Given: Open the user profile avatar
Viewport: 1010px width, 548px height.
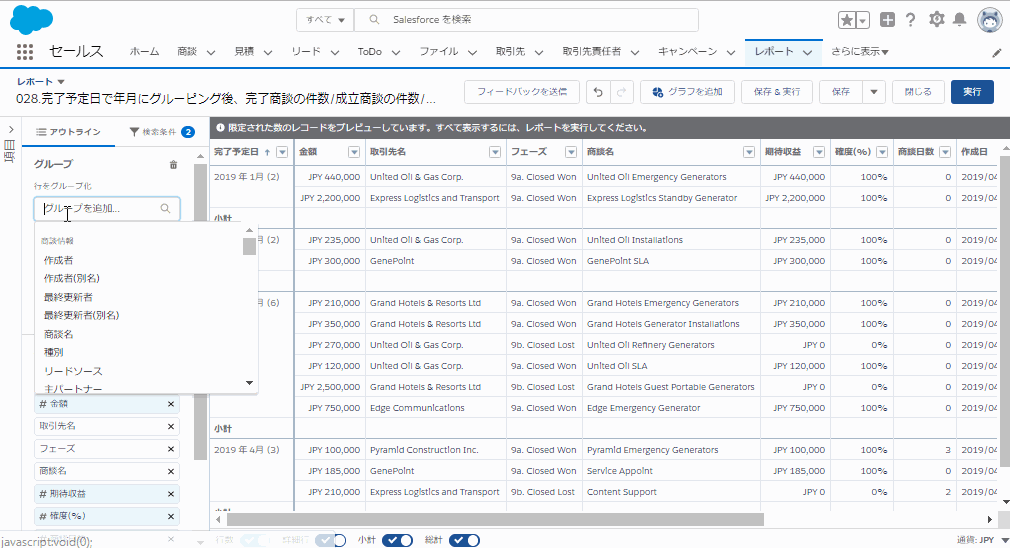Looking at the screenshot, I should [989, 20].
